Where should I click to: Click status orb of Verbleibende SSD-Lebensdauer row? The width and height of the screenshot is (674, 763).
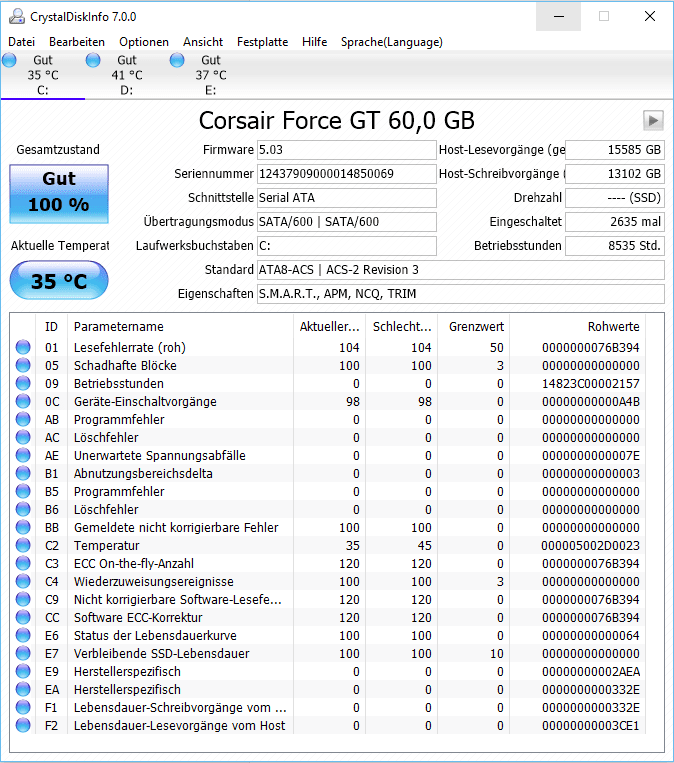(23, 654)
